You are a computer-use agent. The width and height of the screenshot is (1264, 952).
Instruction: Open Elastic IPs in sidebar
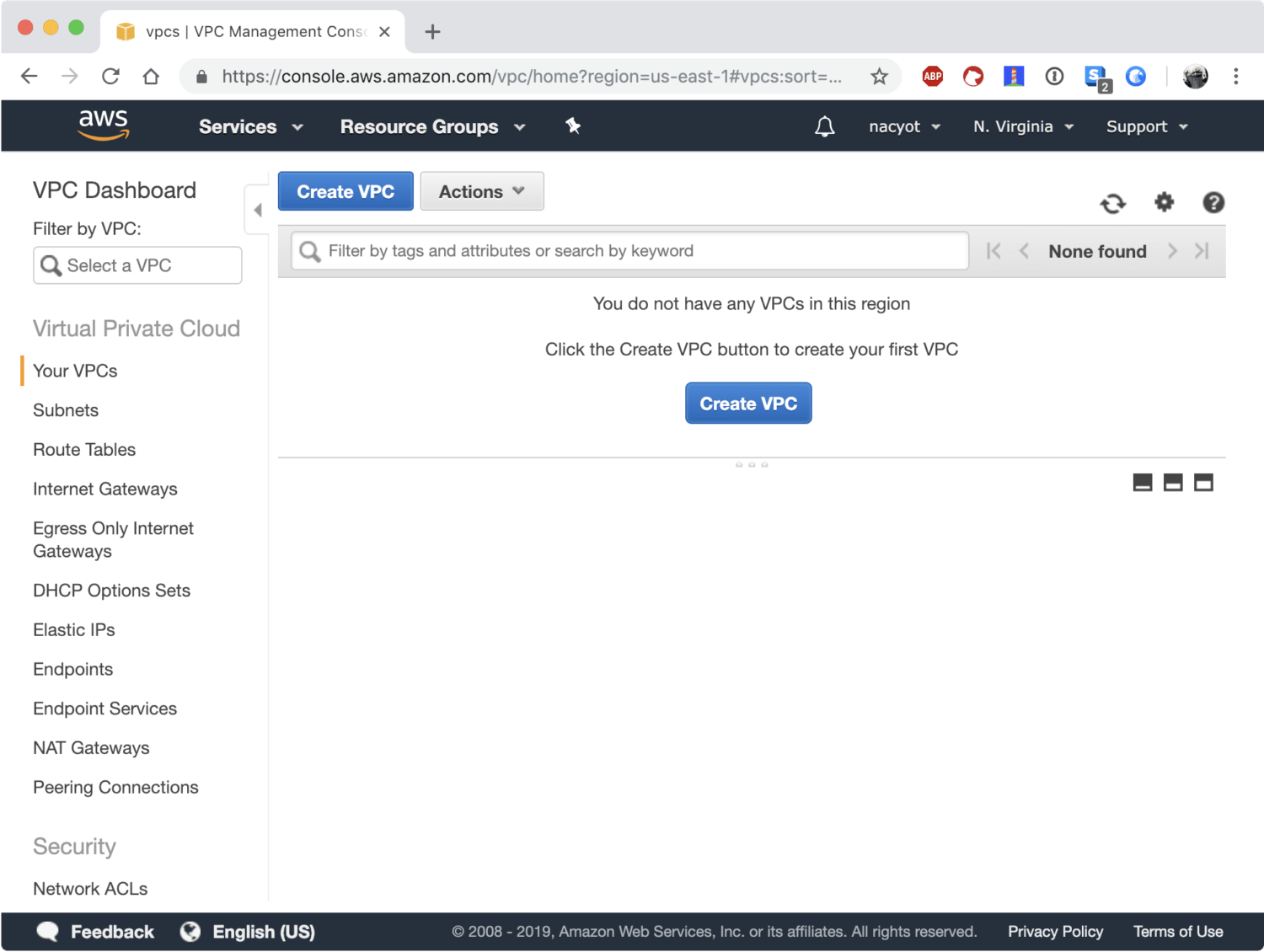click(x=74, y=630)
